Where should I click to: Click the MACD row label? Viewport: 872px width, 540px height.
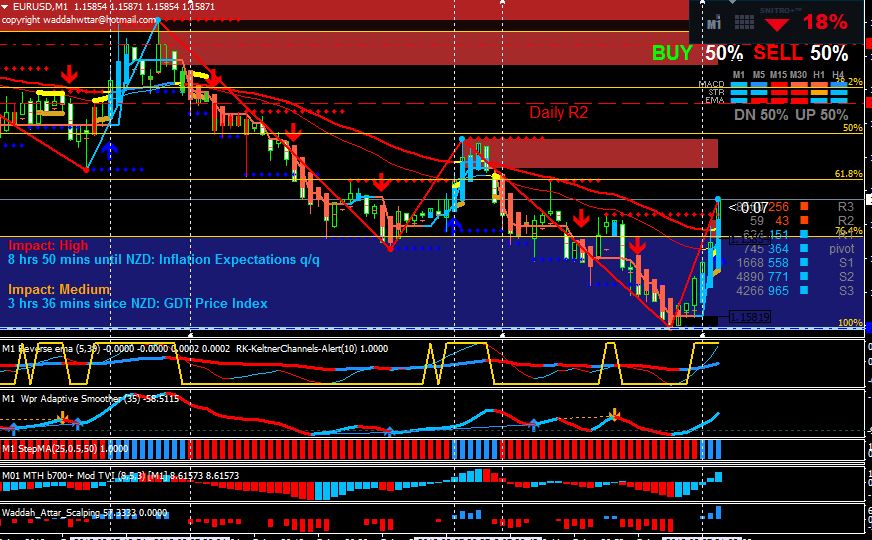(x=711, y=84)
